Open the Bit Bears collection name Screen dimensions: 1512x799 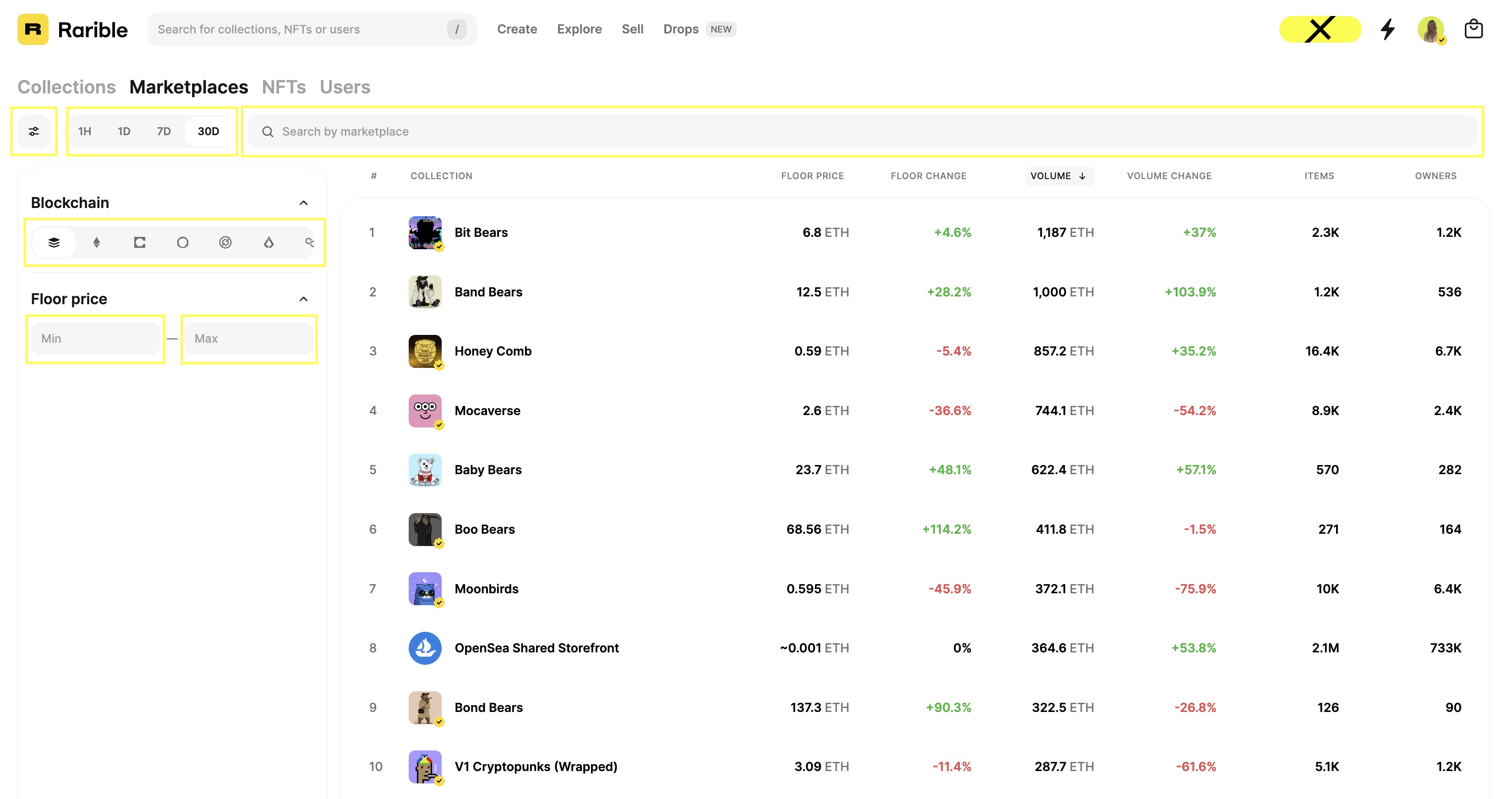point(481,232)
